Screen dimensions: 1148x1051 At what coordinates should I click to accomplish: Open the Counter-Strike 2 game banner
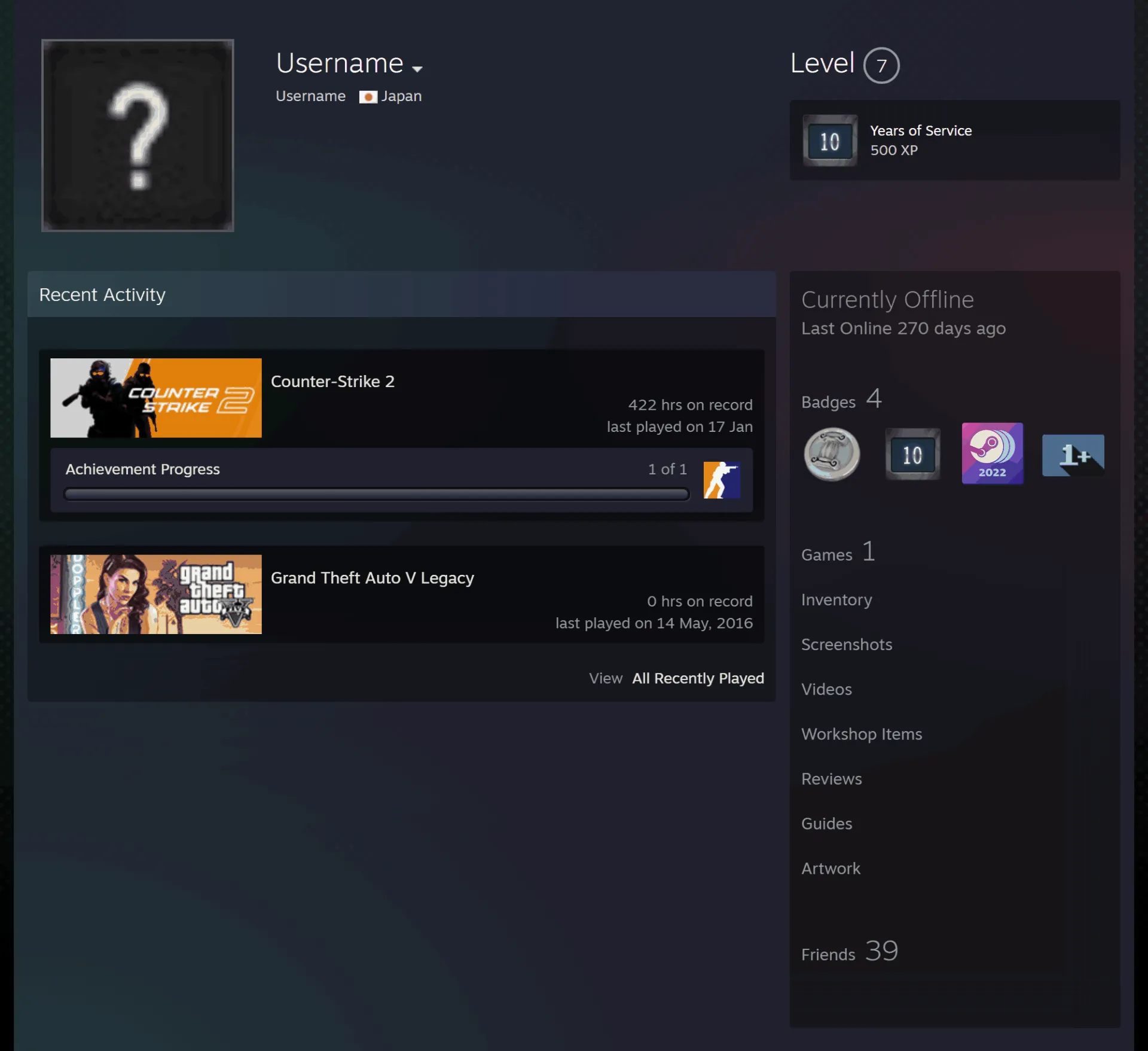point(156,398)
